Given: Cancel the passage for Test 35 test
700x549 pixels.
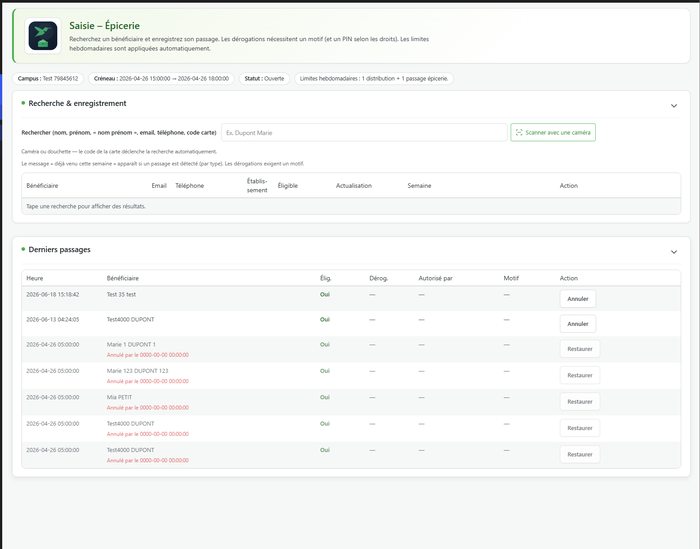Looking at the screenshot, I should click(578, 299).
